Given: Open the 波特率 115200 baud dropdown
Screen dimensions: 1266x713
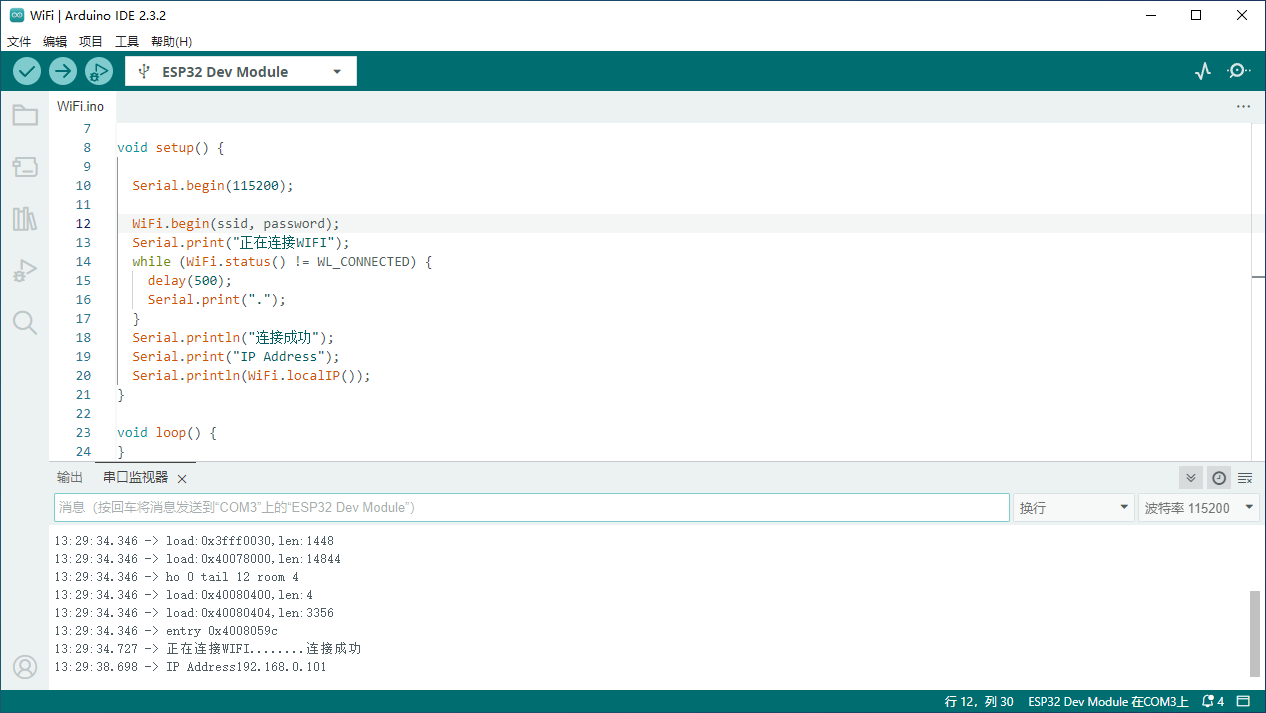Looking at the screenshot, I should (1198, 508).
